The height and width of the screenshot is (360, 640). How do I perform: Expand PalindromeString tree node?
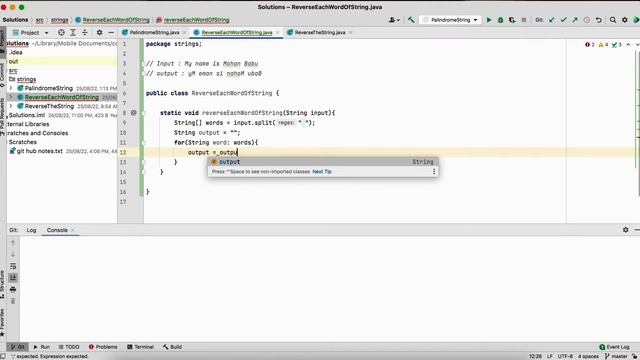(11, 88)
